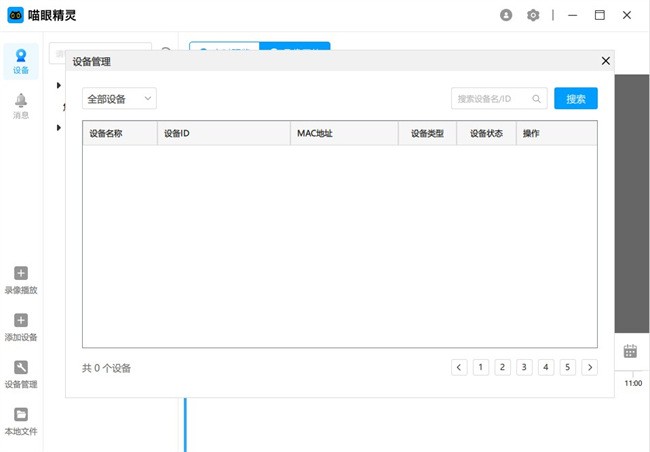
Task: Click the previous page arrow
Action: coord(459,367)
